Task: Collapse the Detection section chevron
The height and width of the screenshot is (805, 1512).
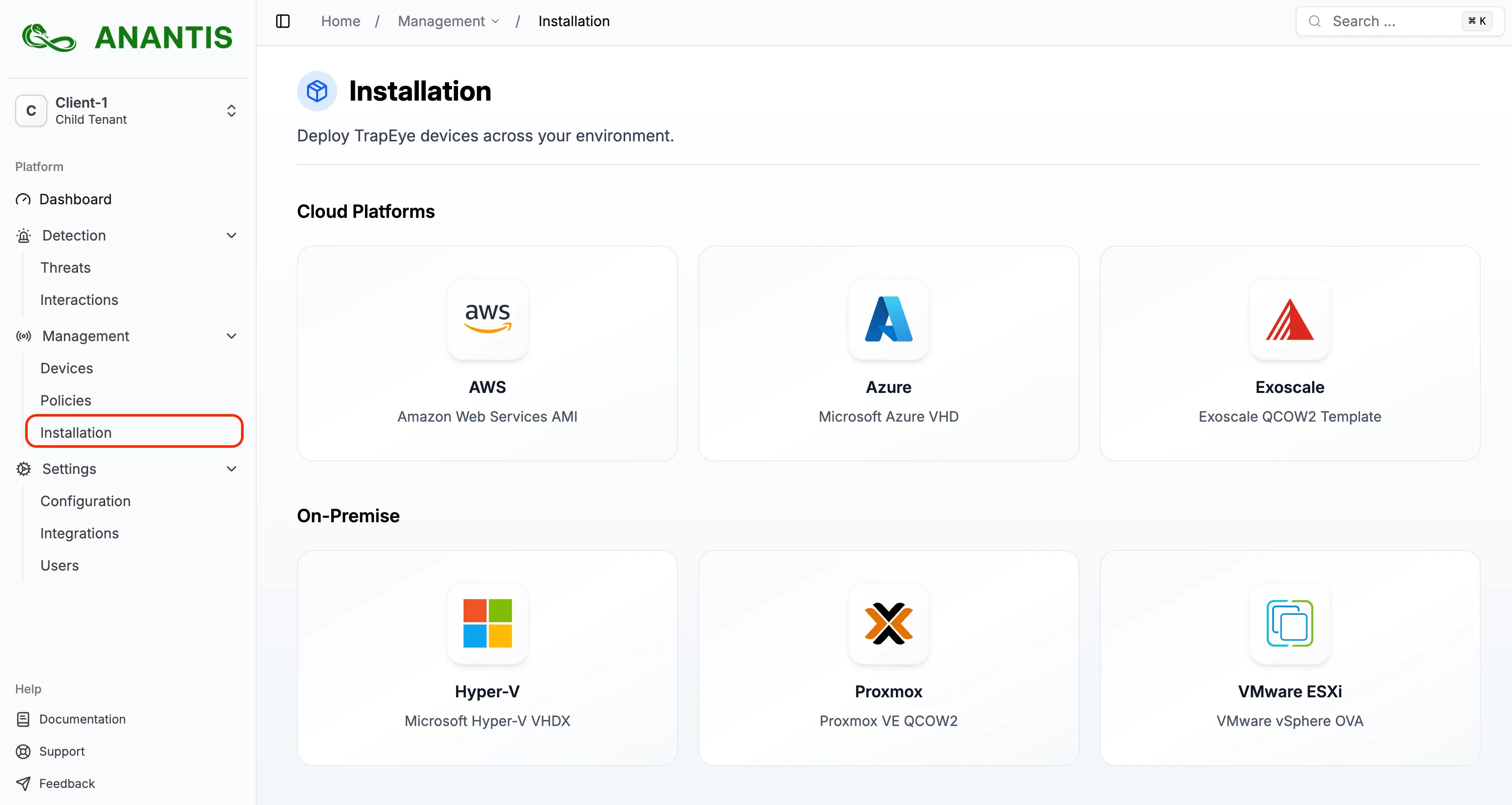Action: click(231, 235)
